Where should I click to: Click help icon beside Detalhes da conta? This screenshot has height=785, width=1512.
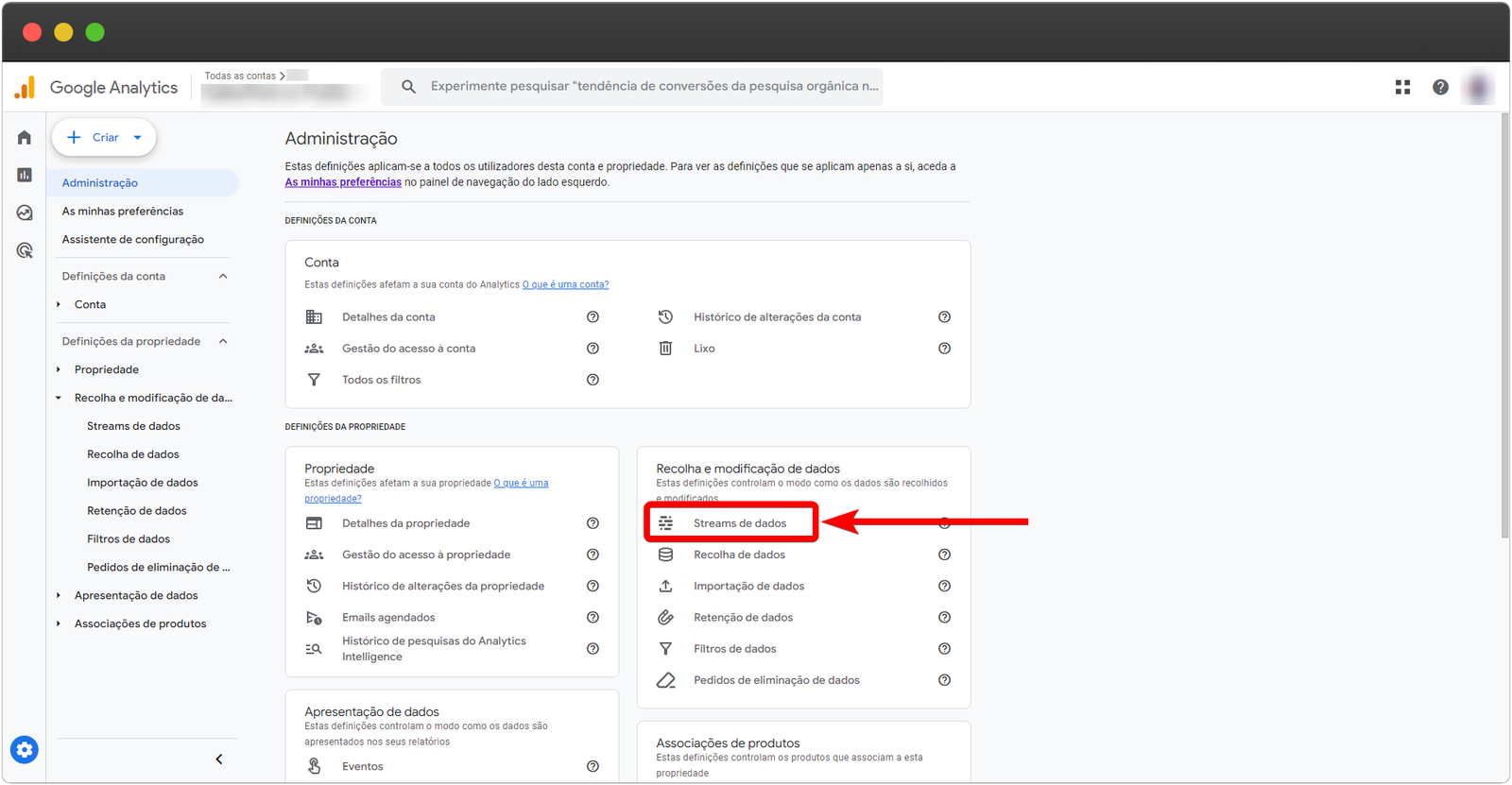pyautogui.click(x=593, y=317)
